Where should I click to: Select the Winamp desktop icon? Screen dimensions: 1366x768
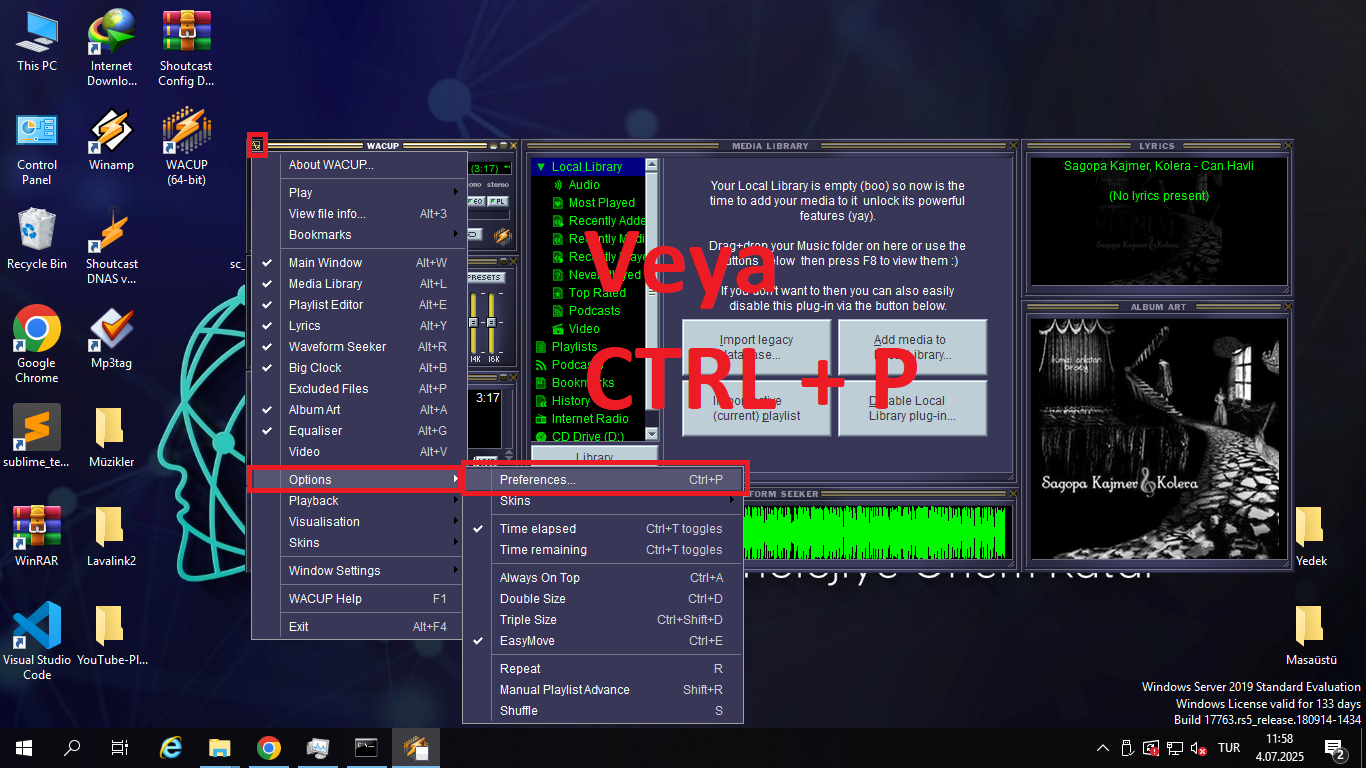(x=111, y=139)
